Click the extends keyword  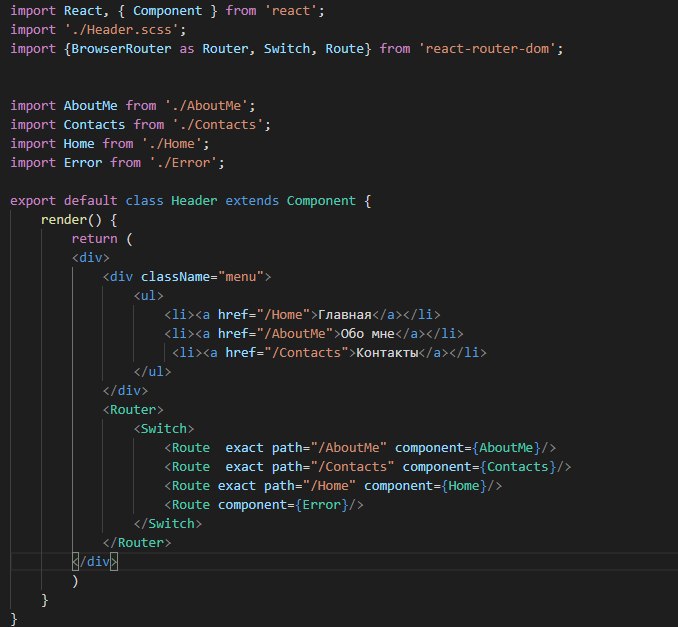(x=252, y=201)
